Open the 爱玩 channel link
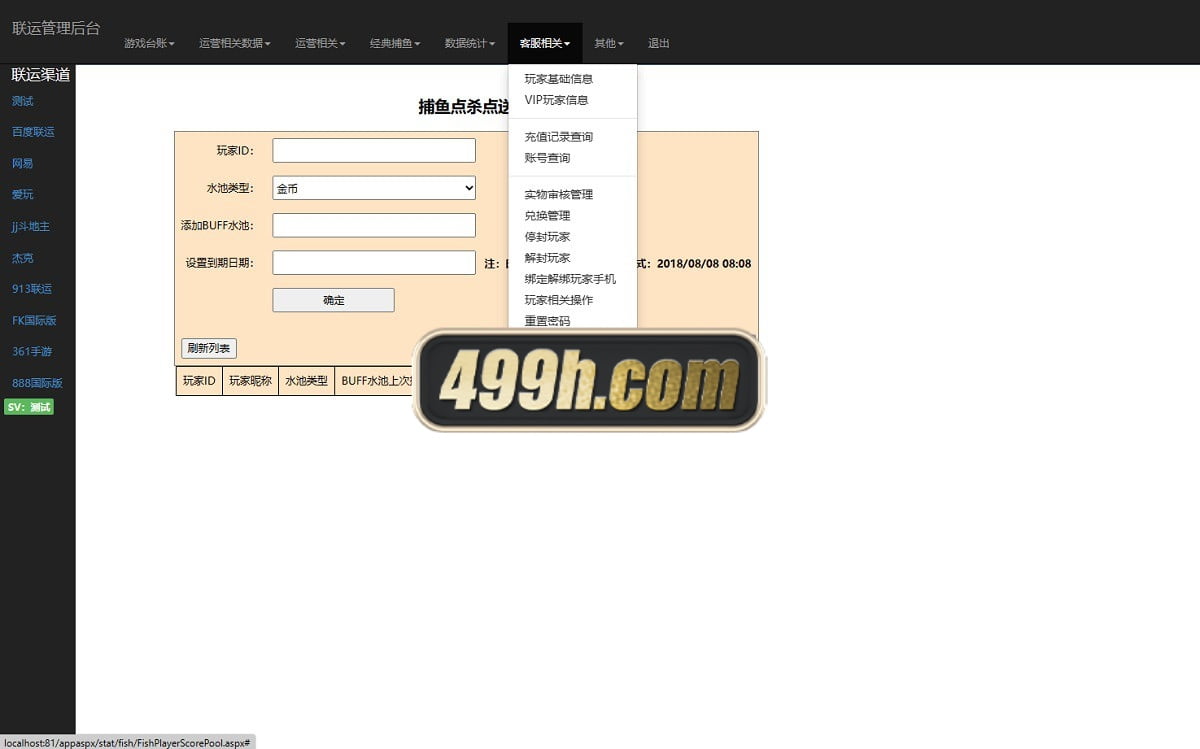Viewport: 1200px width, 749px height. [22, 194]
